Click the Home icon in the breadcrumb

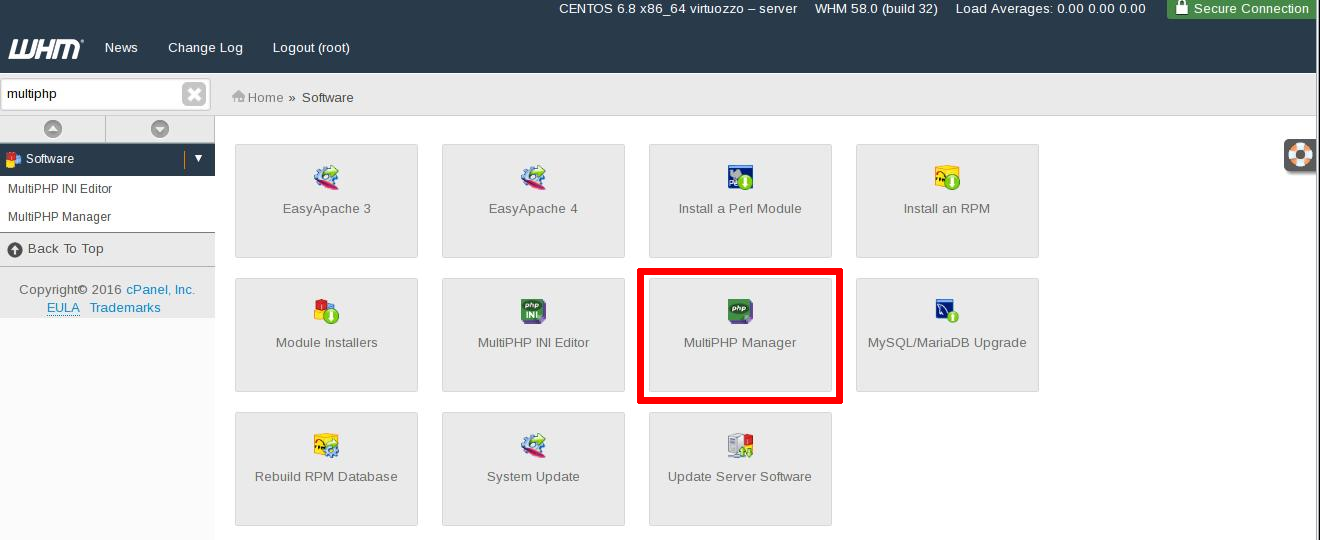point(239,97)
